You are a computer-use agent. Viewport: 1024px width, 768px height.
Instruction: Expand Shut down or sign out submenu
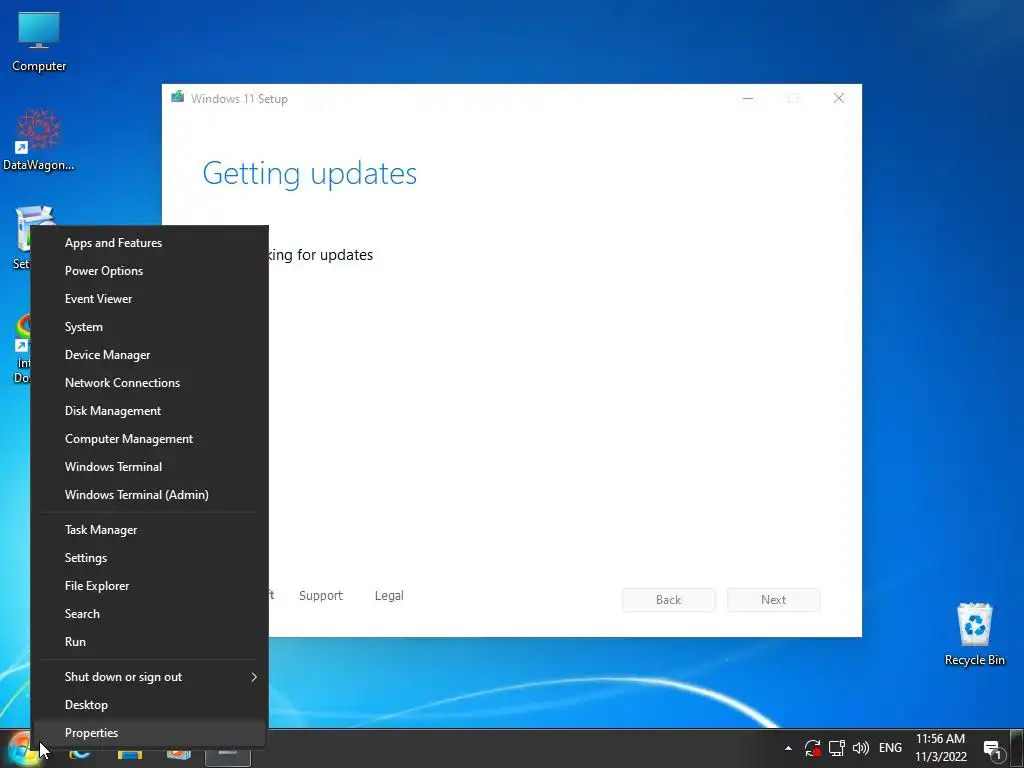coord(150,677)
